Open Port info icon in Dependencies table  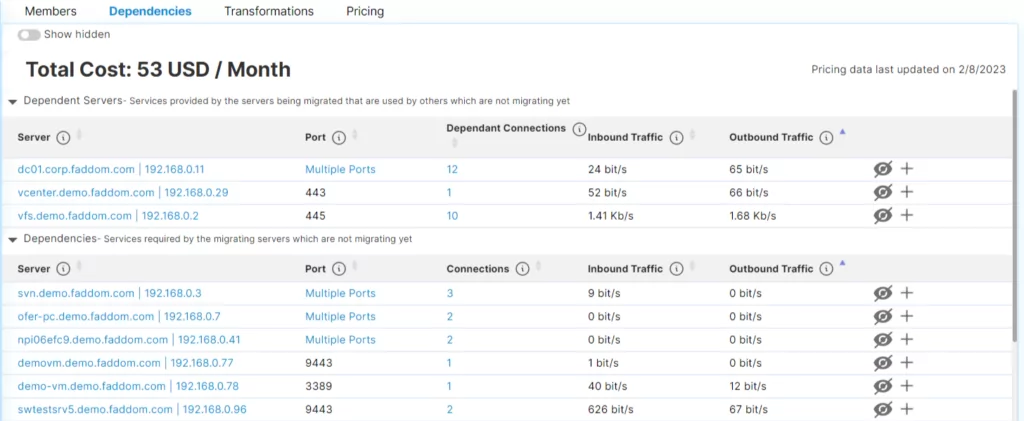pyautogui.click(x=338, y=269)
